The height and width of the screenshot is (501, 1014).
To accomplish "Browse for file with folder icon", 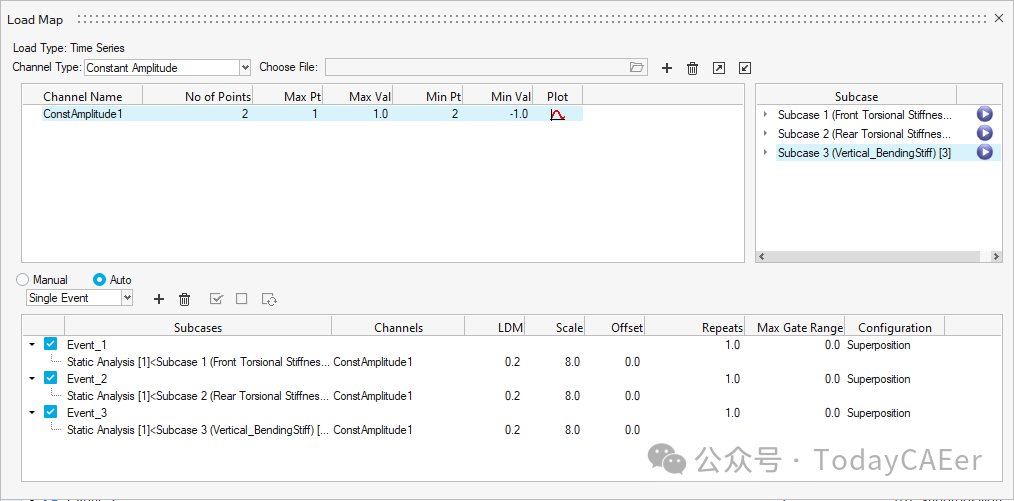I will click(x=637, y=67).
